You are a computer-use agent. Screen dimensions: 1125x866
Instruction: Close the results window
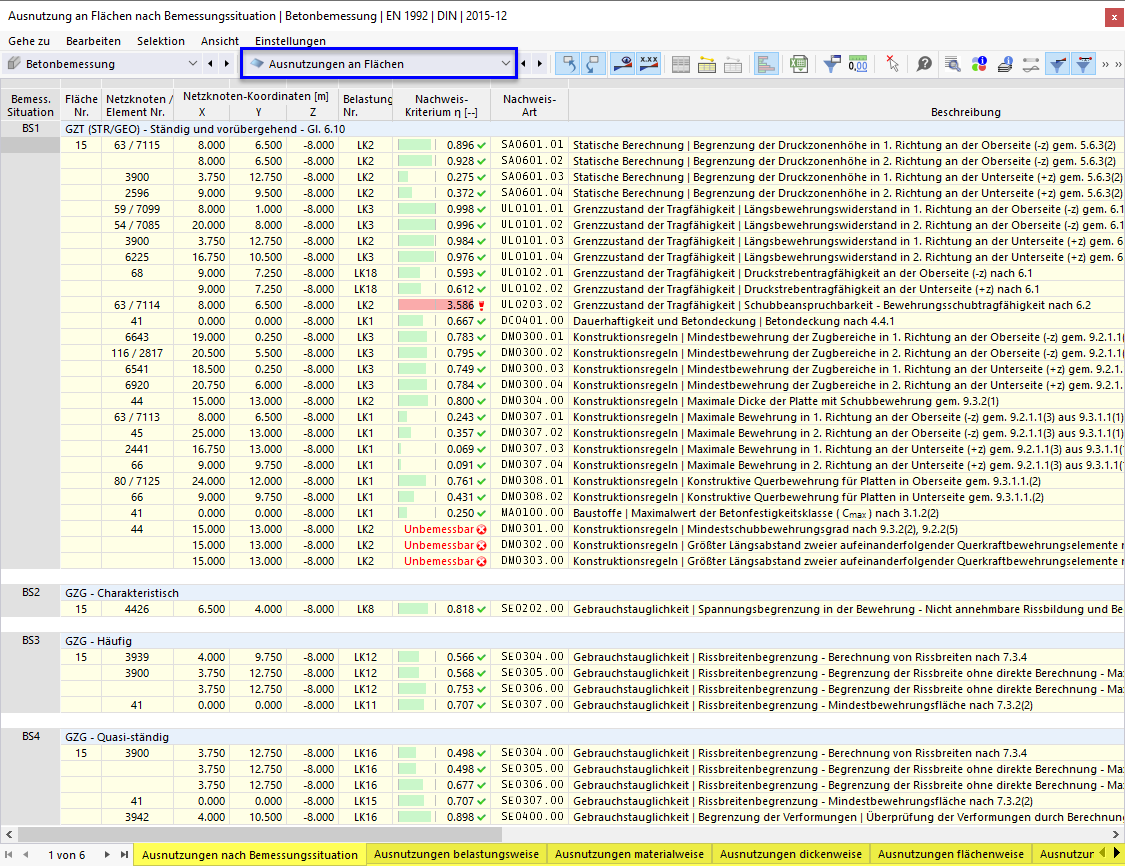point(1114,16)
